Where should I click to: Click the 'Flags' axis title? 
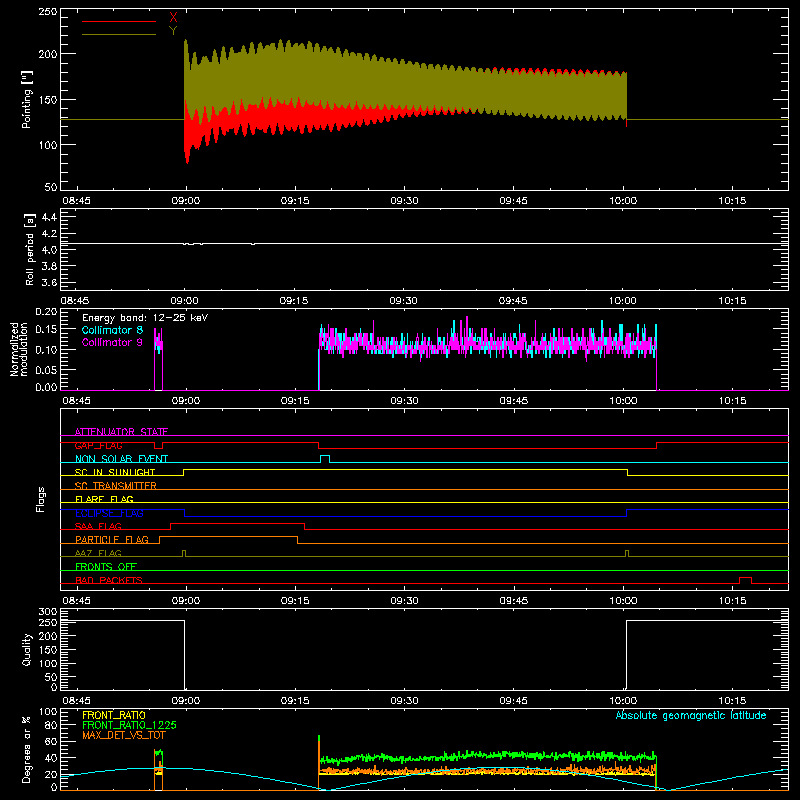40,499
